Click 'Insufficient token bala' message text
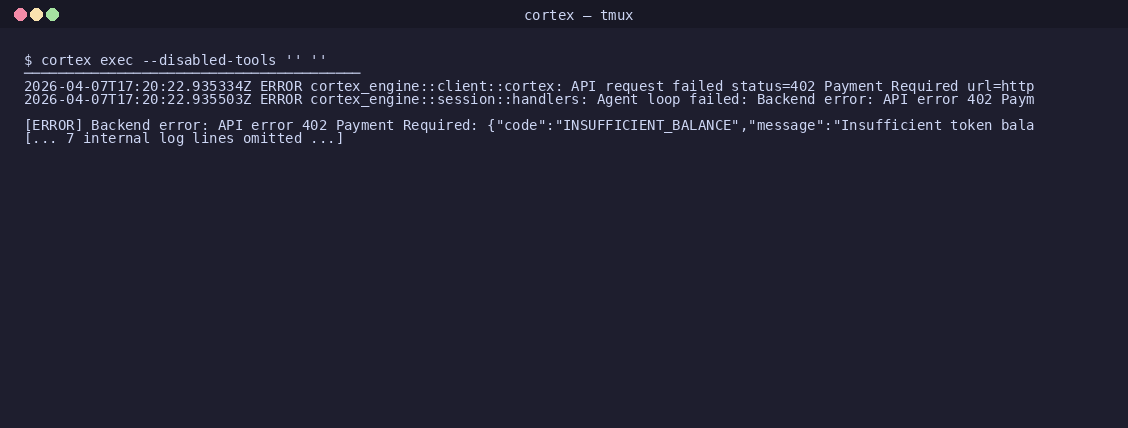1128x428 pixels. [937, 125]
